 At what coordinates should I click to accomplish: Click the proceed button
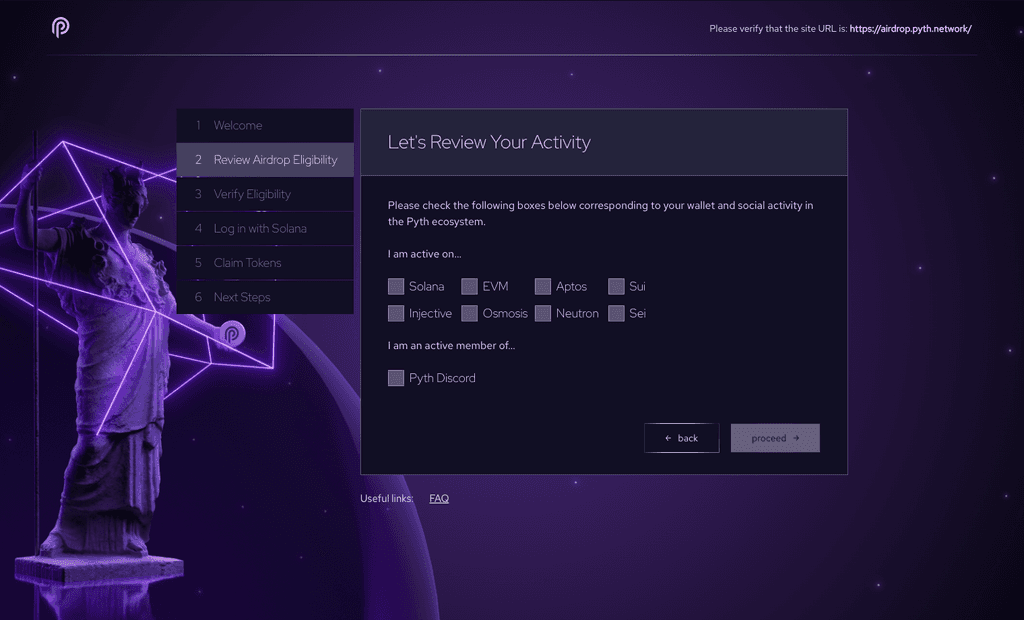(x=775, y=437)
